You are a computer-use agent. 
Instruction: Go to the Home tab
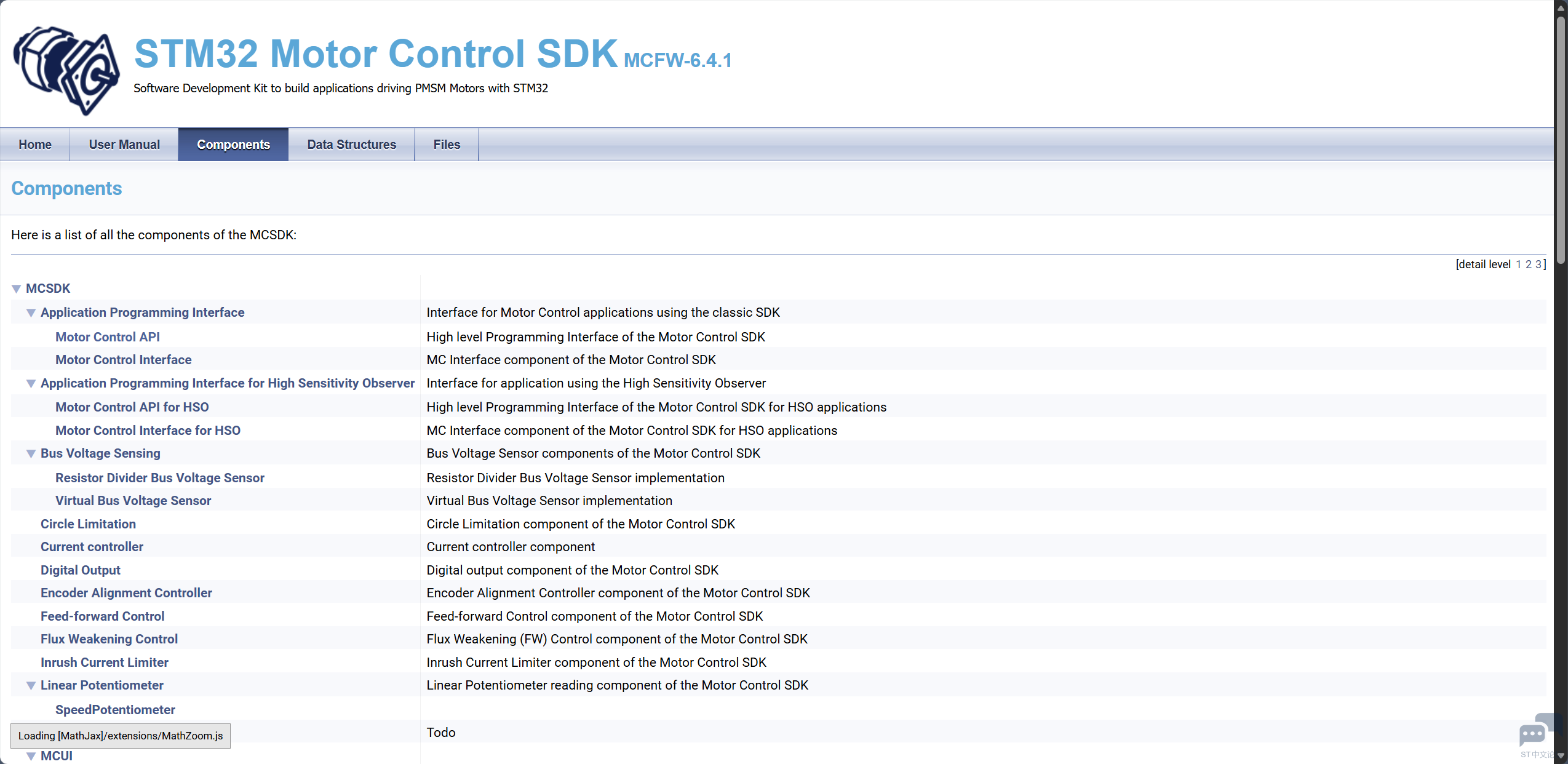pos(35,145)
